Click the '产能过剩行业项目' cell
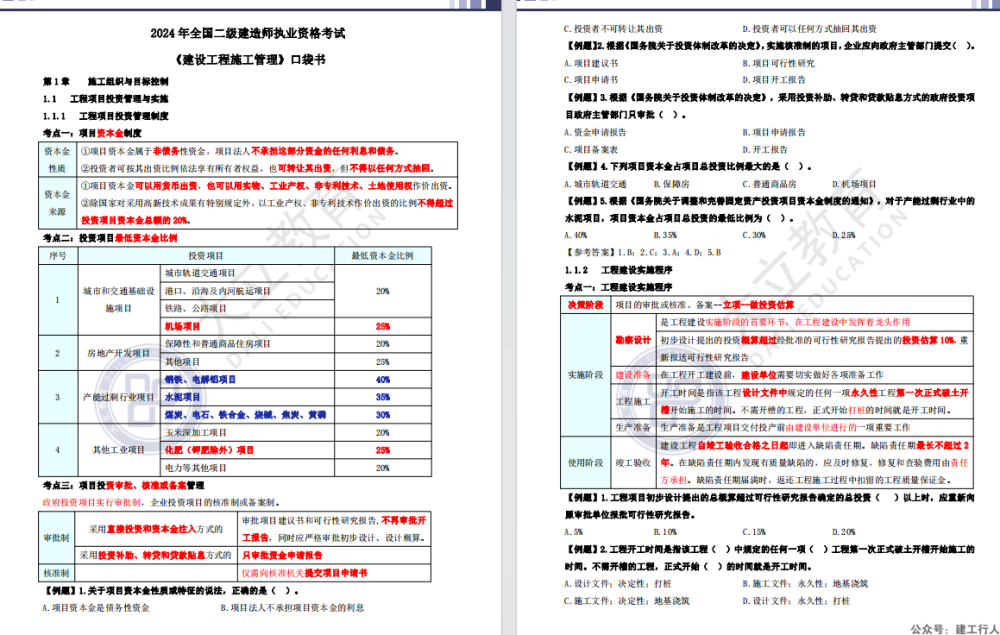 (119, 397)
